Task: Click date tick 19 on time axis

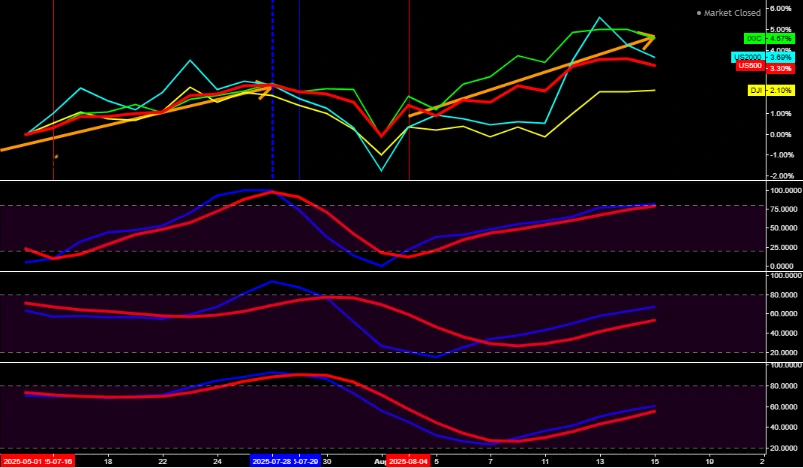Action: (x=709, y=461)
